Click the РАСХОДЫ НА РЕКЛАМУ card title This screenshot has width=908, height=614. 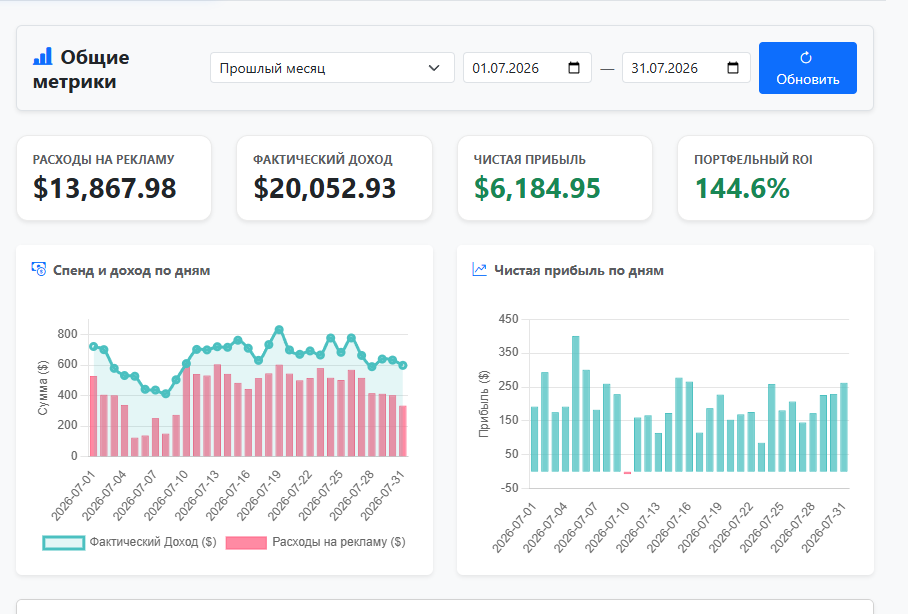pyautogui.click(x=104, y=160)
